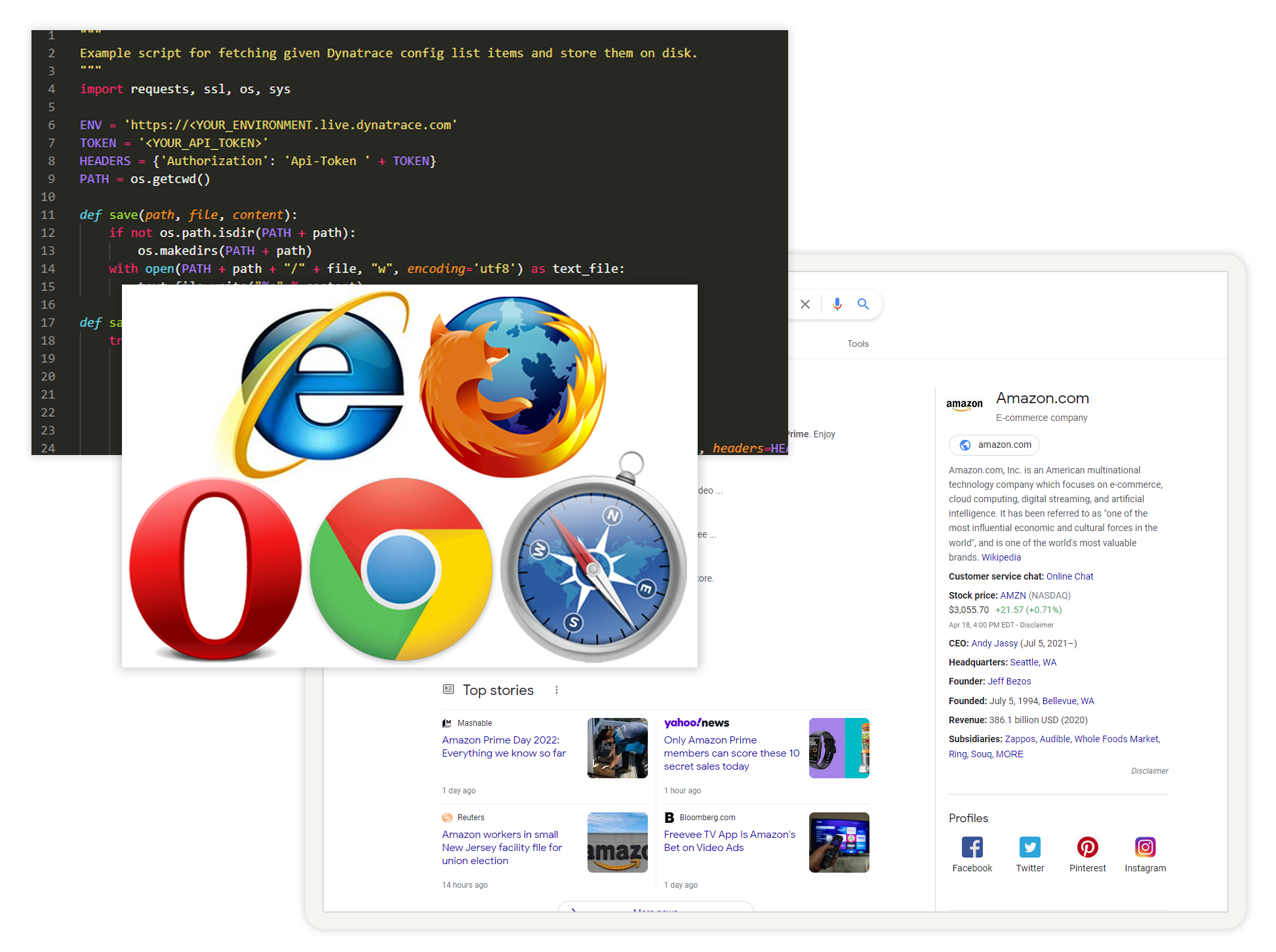Click the Reuters source icon
The width and height of the screenshot is (1276, 952).
point(447,818)
